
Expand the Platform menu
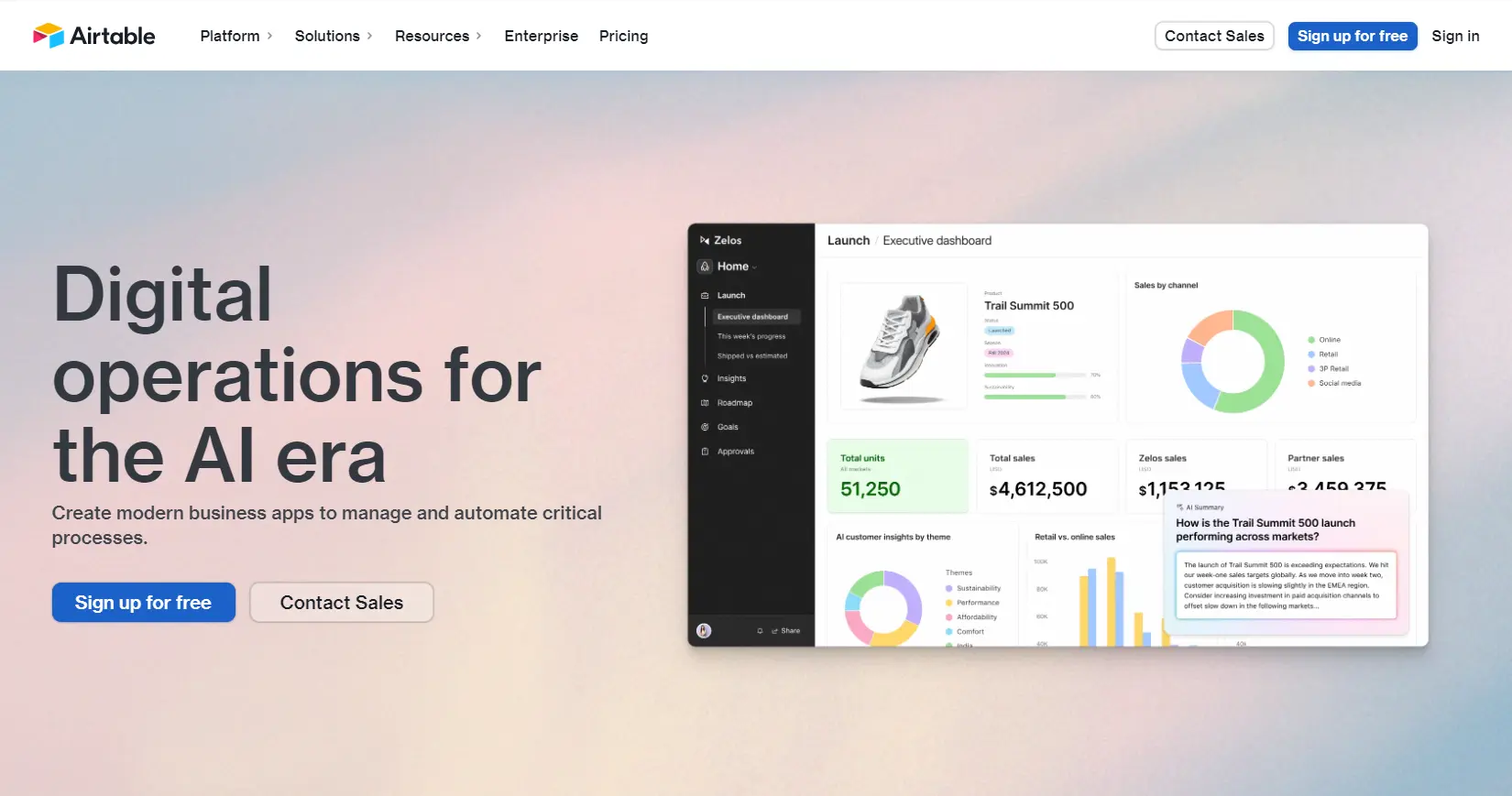point(236,36)
